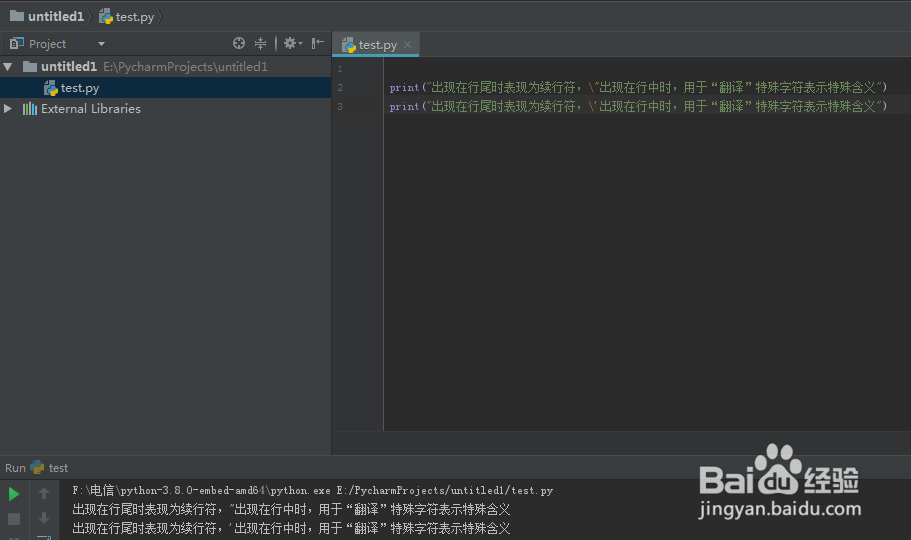
Task: Click the Python icon on the test.py editor tab
Action: [x=349, y=45]
